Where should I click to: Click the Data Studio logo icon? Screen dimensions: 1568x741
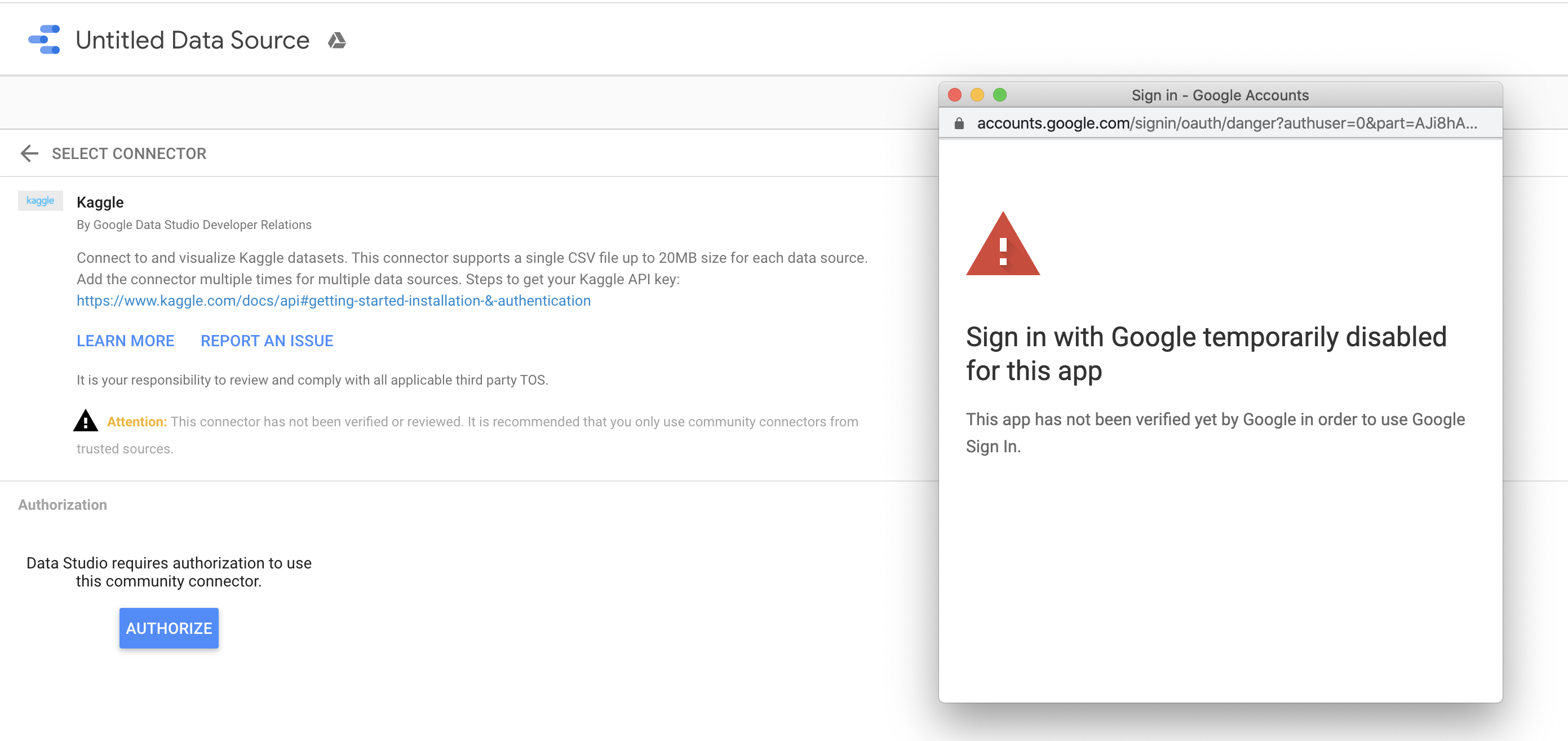(x=45, y=39)
